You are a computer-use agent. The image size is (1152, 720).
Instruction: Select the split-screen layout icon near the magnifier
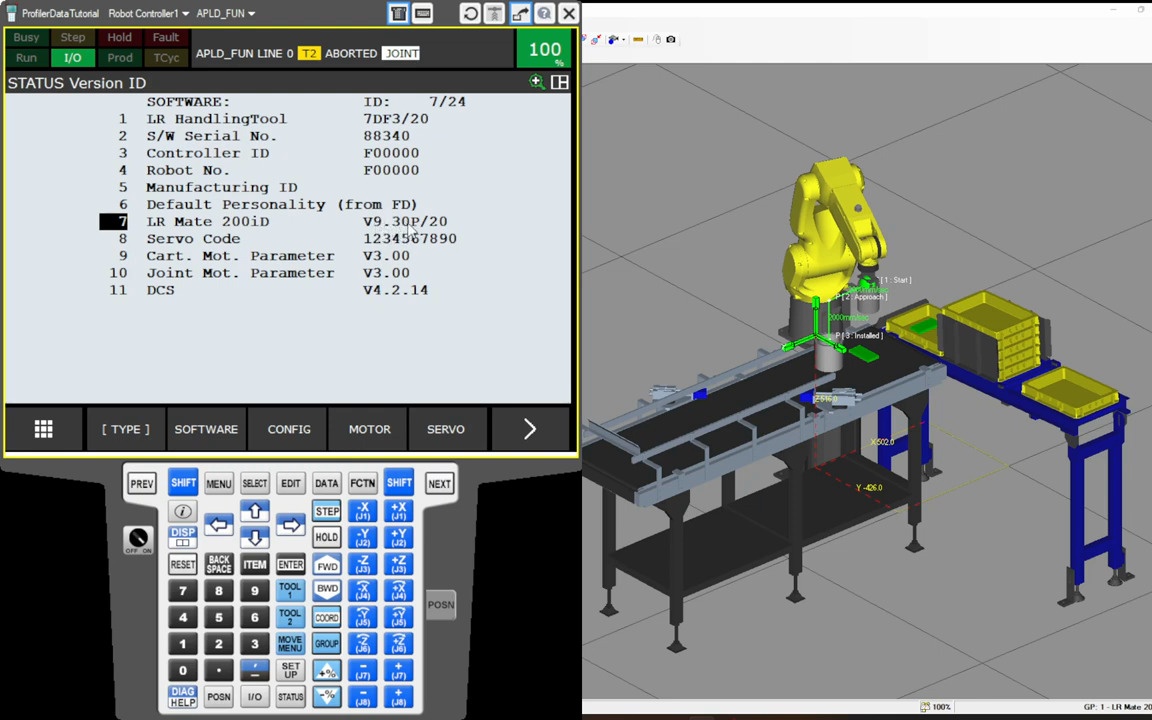[559, 82]
